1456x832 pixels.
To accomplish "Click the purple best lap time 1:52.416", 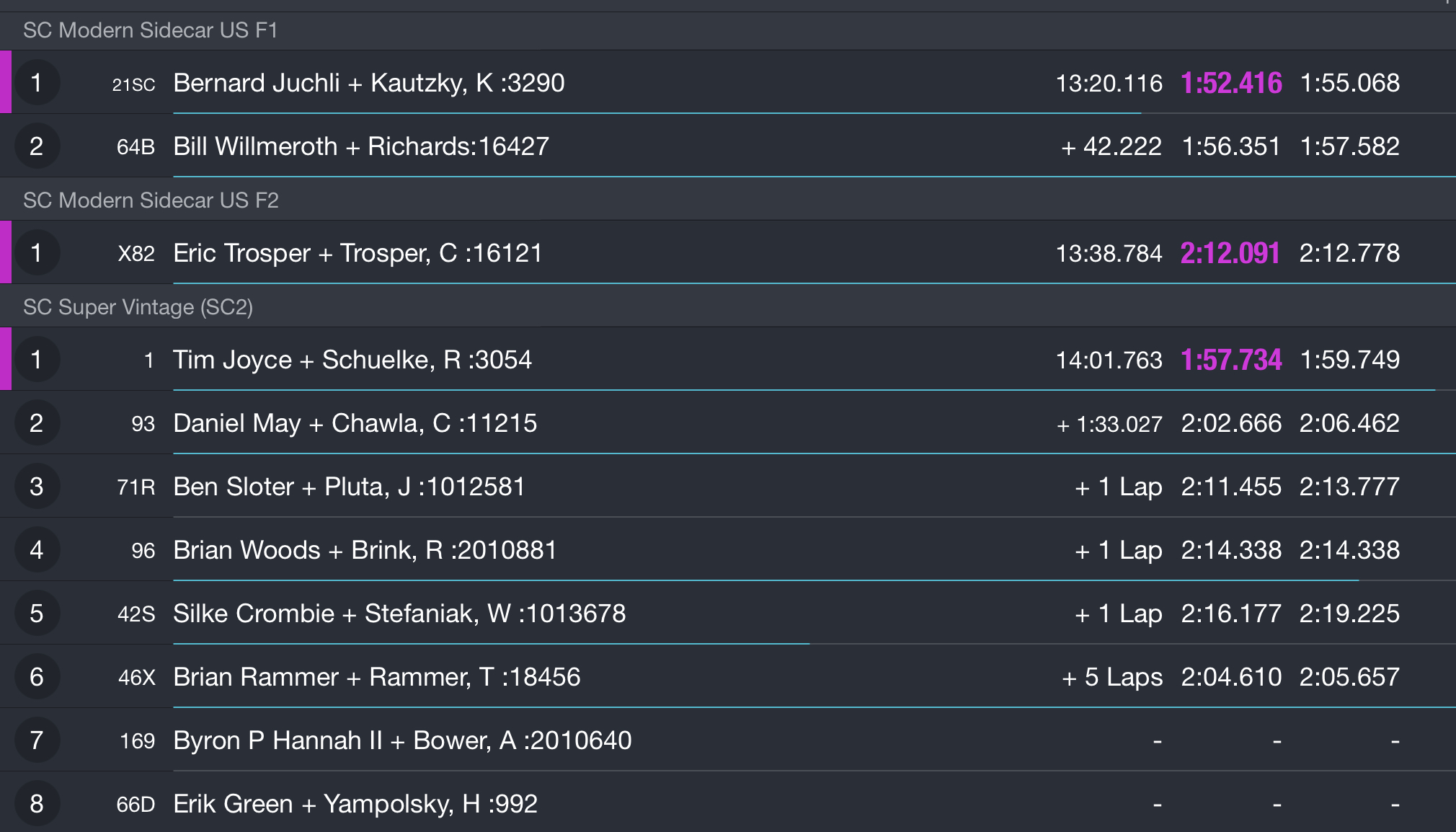I will point(1231,83).
